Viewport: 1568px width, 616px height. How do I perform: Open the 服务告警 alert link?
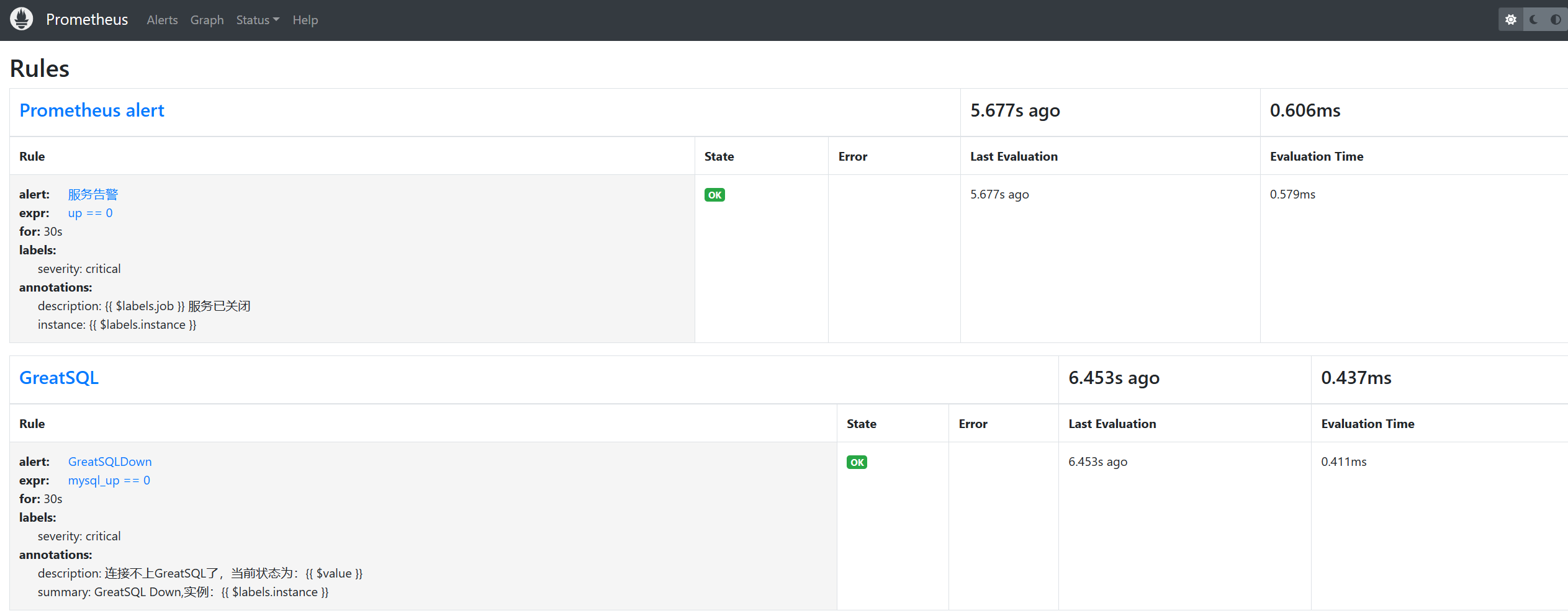click(93, 194)
